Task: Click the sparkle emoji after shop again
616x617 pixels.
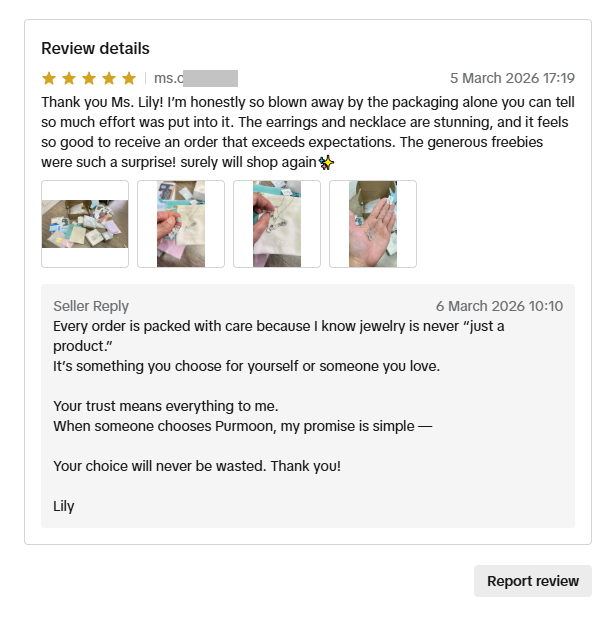Action: click(326, 163)
